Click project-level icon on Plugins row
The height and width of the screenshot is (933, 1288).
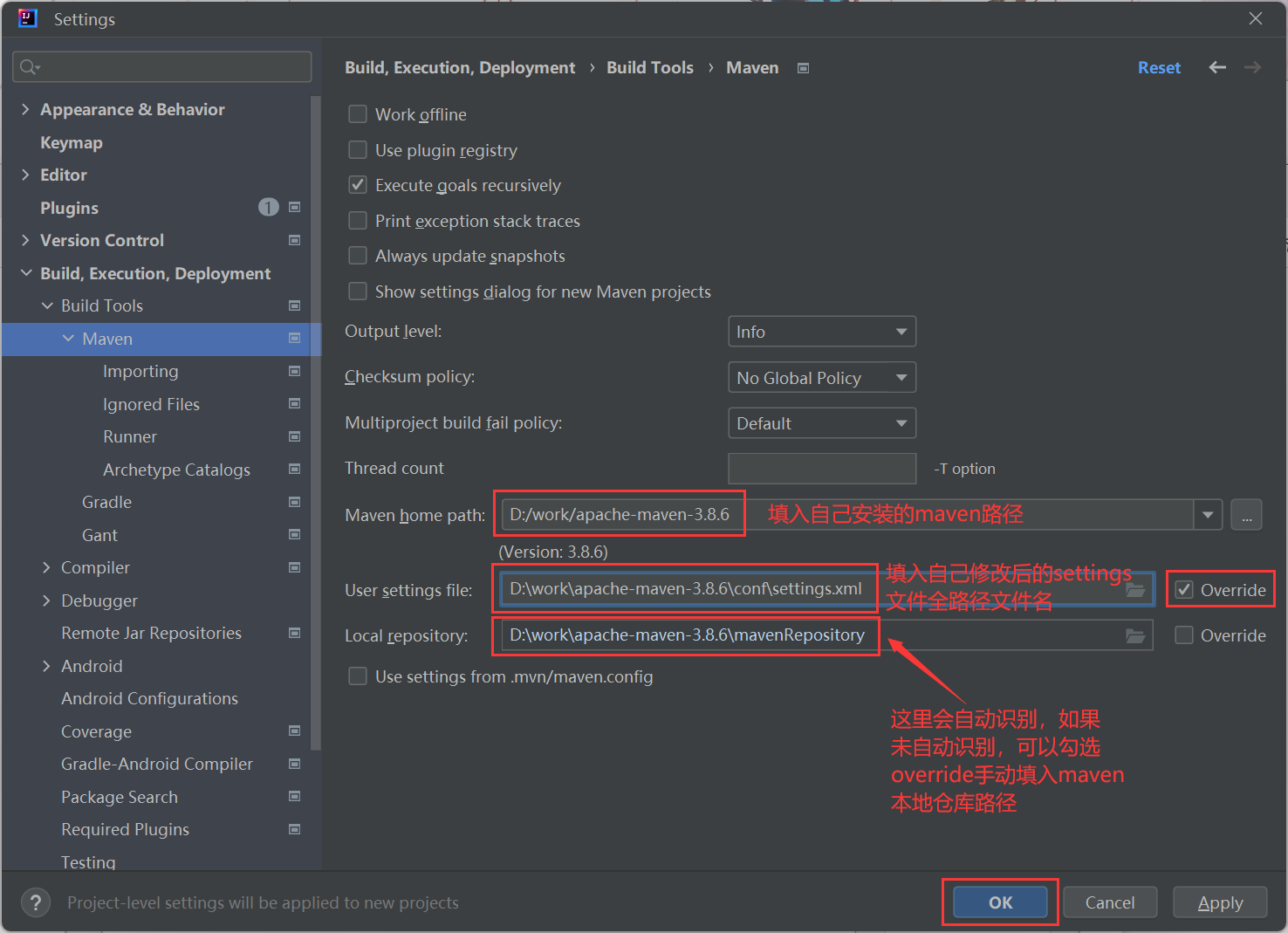294,208
